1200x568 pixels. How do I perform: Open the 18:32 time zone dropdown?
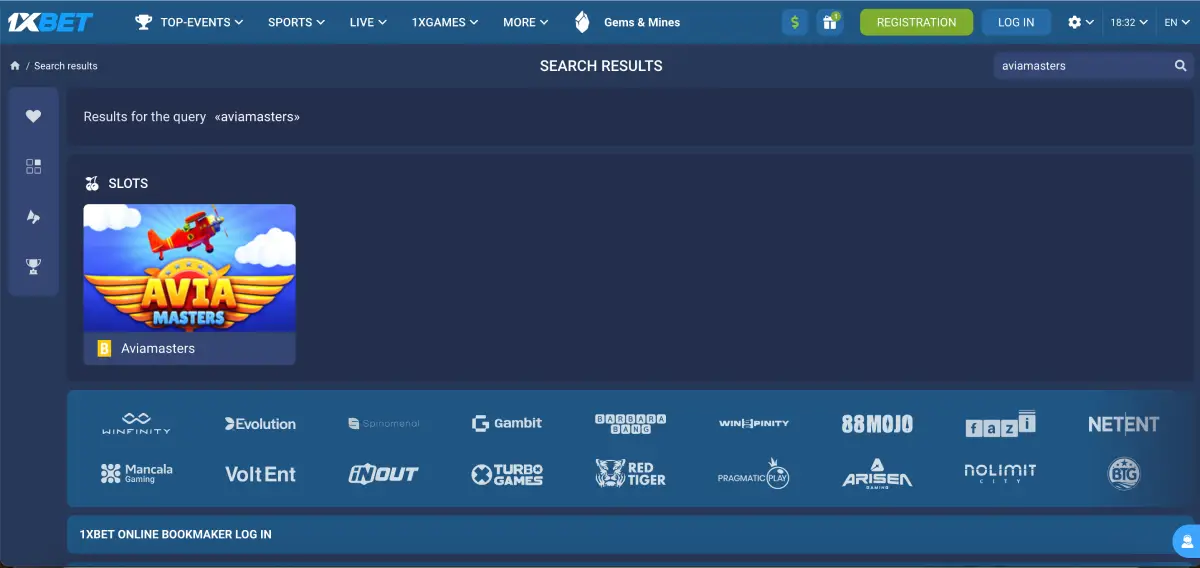tap(1128, 22)
